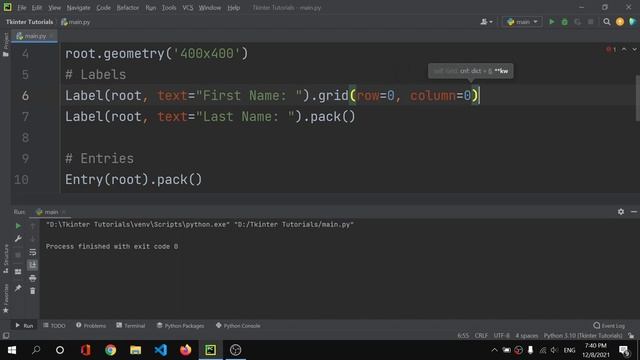
Task: Toggle soft-wrap icon in Run panel
Action: (x=33, y=252)
